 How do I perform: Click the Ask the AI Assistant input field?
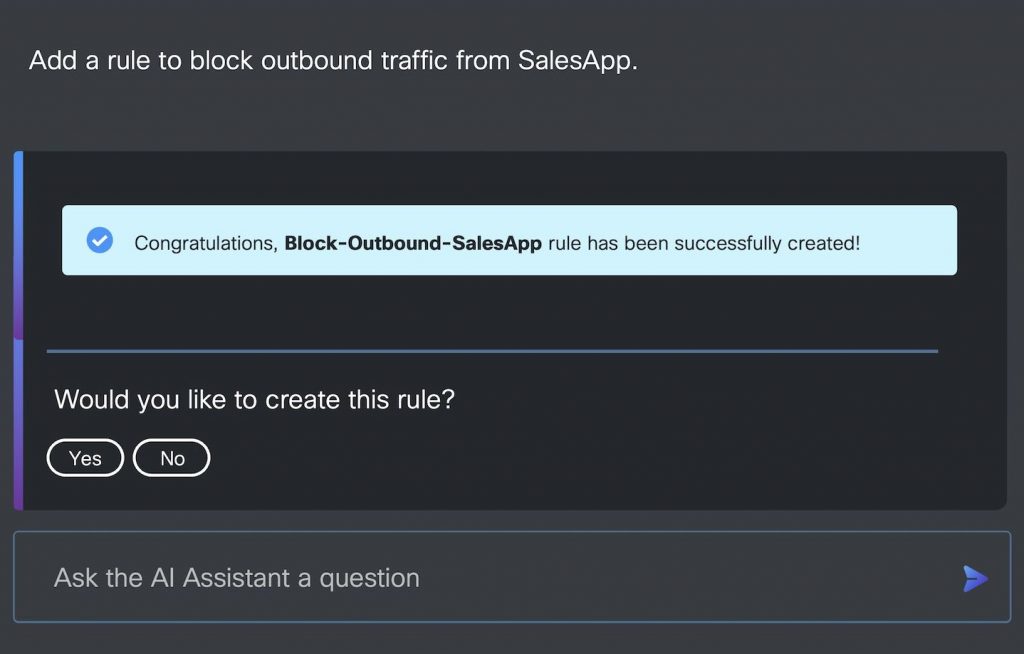pos(400,577)
